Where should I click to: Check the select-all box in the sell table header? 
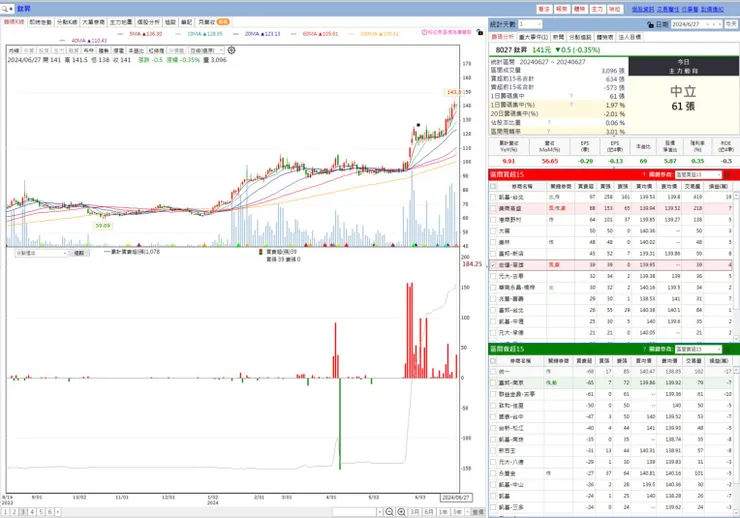pyautogui.click(x=493, y=361)
